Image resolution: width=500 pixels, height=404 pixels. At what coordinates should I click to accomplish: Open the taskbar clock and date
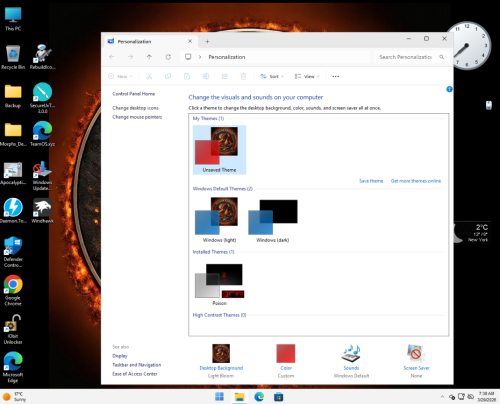coord(486,397)
